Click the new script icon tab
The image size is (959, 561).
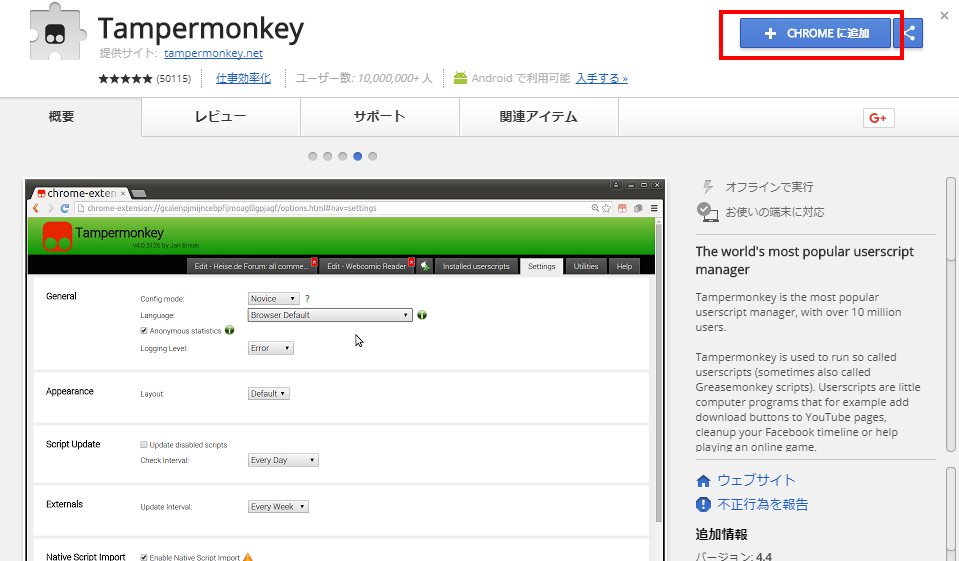point(425,266)
